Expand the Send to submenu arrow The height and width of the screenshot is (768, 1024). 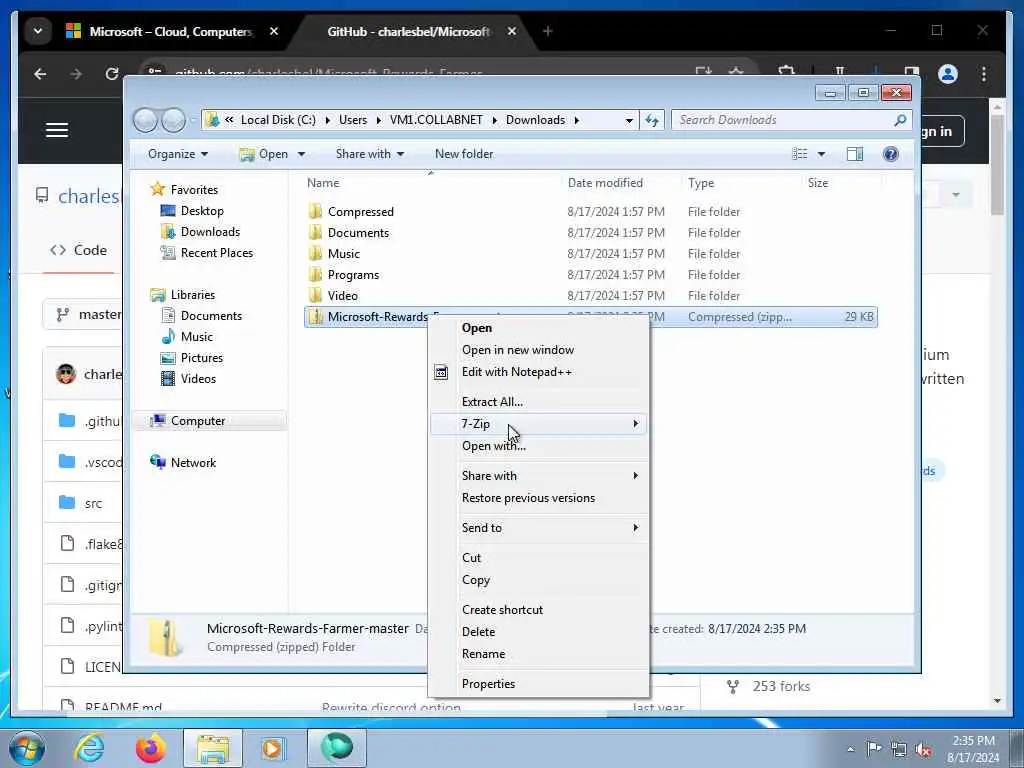click(635, 528)
